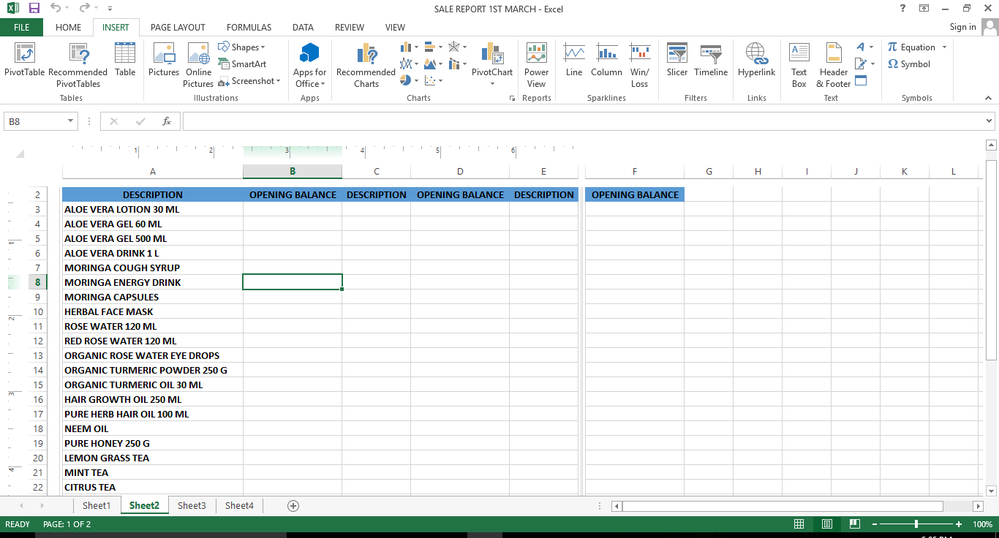Open Online Pictures search
Viewport: 999px width, 538px height.
point(198,65)
